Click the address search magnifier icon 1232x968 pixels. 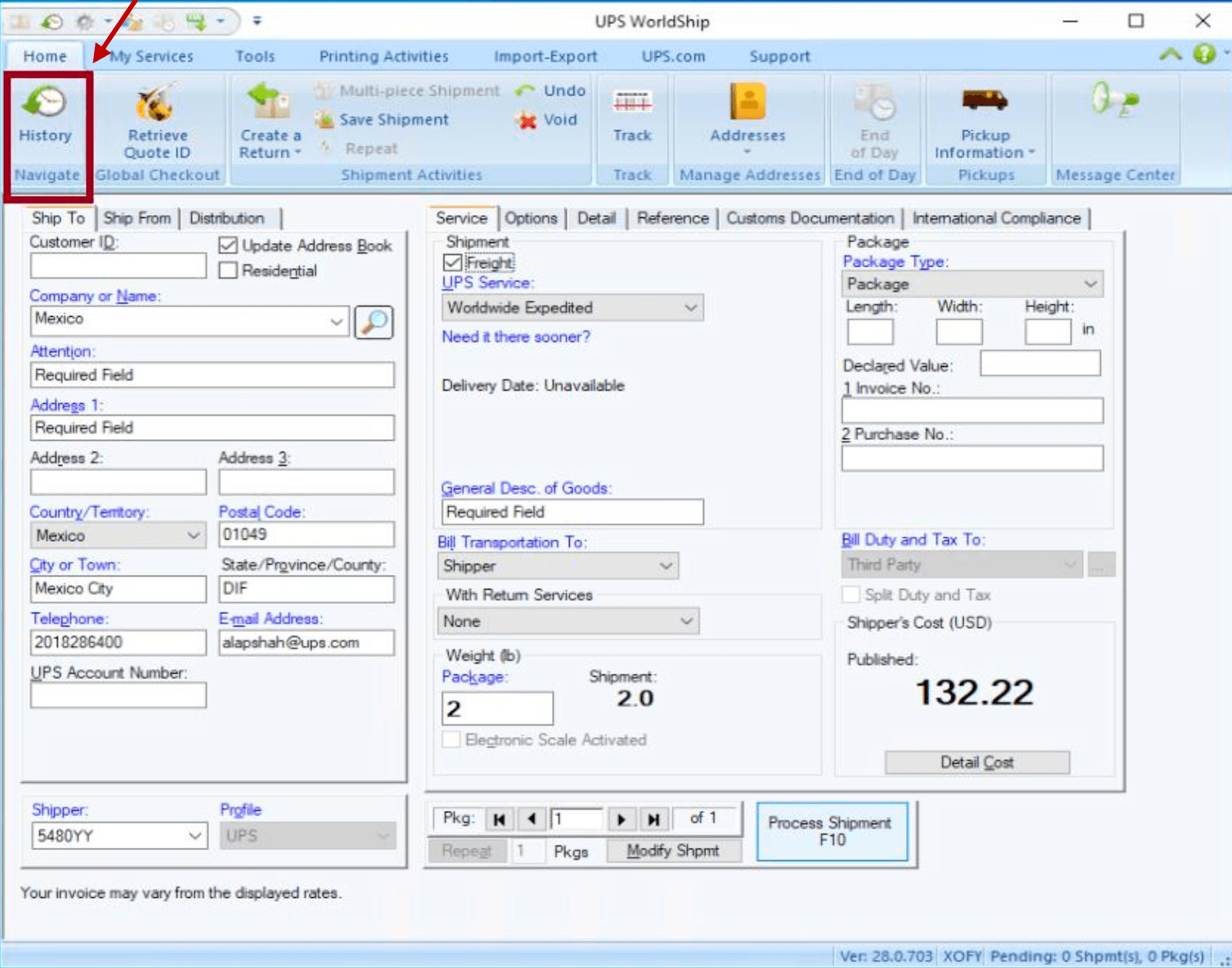374,321
